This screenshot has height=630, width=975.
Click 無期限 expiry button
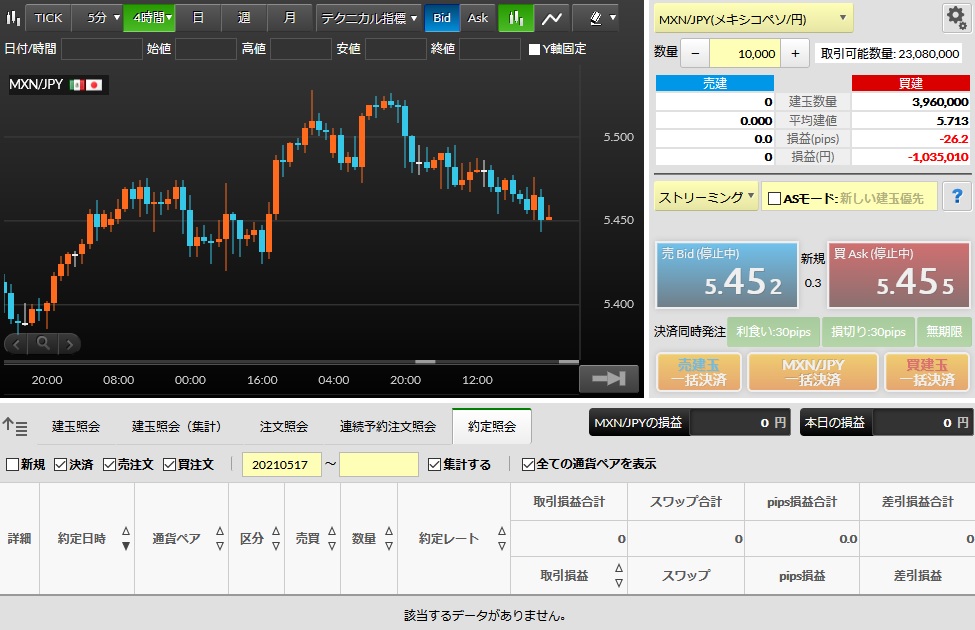click(944, 331)
